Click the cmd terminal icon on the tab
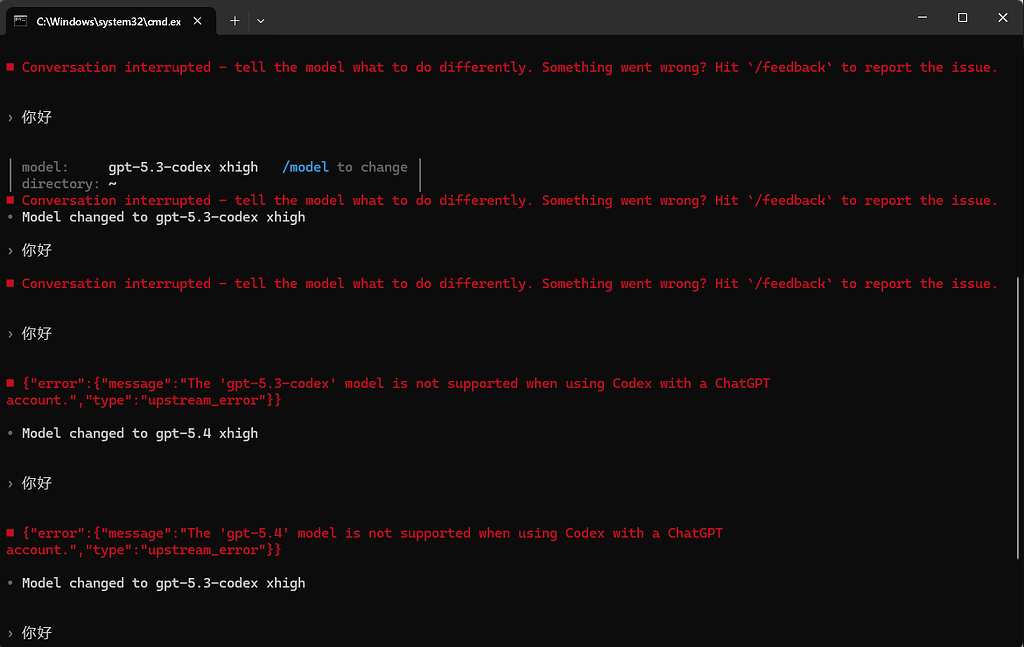Viewport: 1024px width, 647px height. click(20, 21)
